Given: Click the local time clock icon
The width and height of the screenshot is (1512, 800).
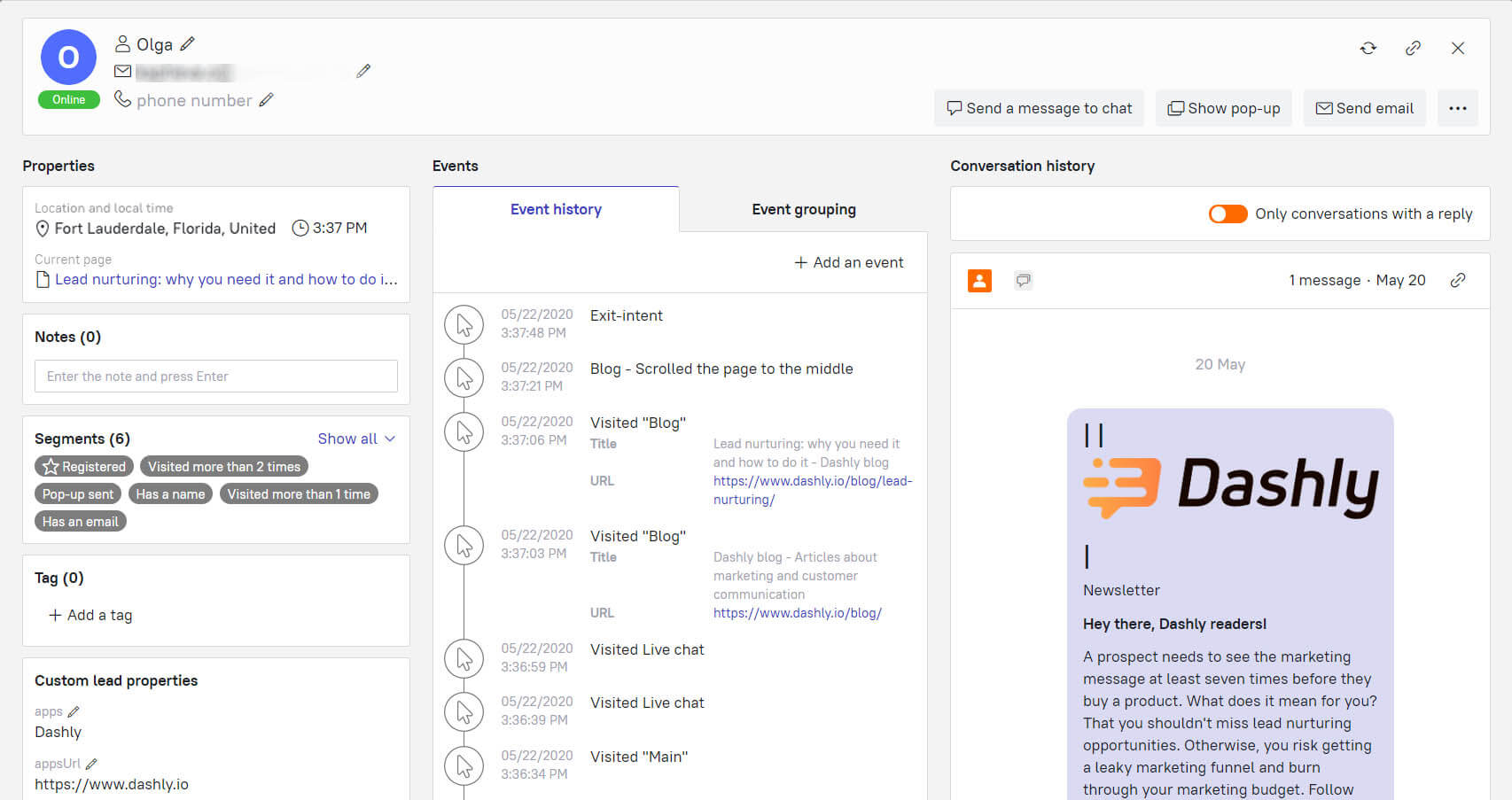Looking at the screenshot, I should 300,229.
